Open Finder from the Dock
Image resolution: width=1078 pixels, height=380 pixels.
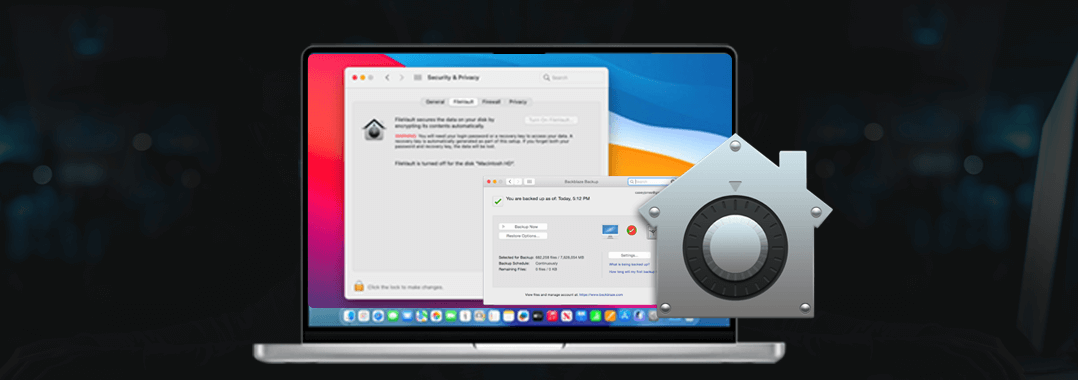tap(349, 316)
